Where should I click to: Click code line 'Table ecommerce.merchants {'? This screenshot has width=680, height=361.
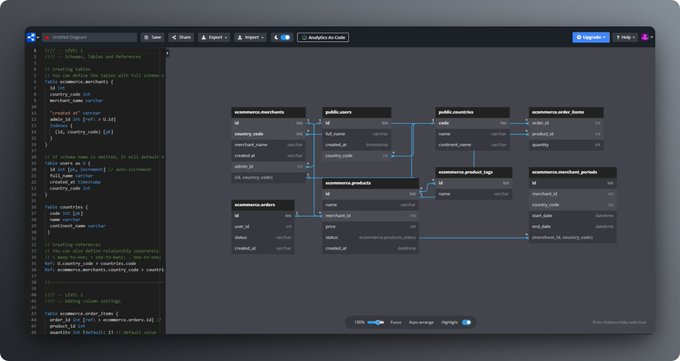(79, 82)
